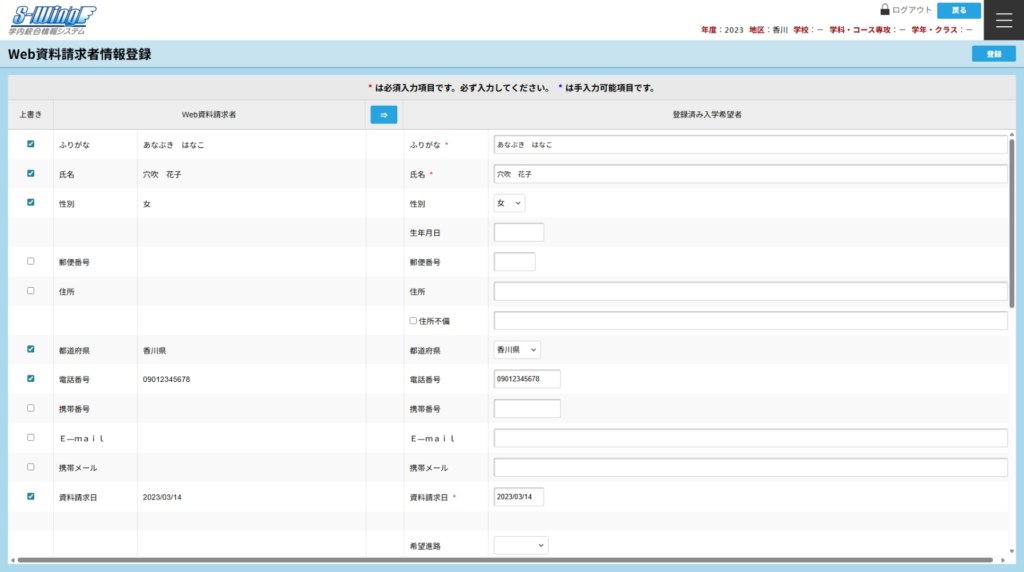This screenshot has height=572, width=1024.
Task: Focus the 氏名 text field
Action: pyautogui.click(x=750, y=174)
